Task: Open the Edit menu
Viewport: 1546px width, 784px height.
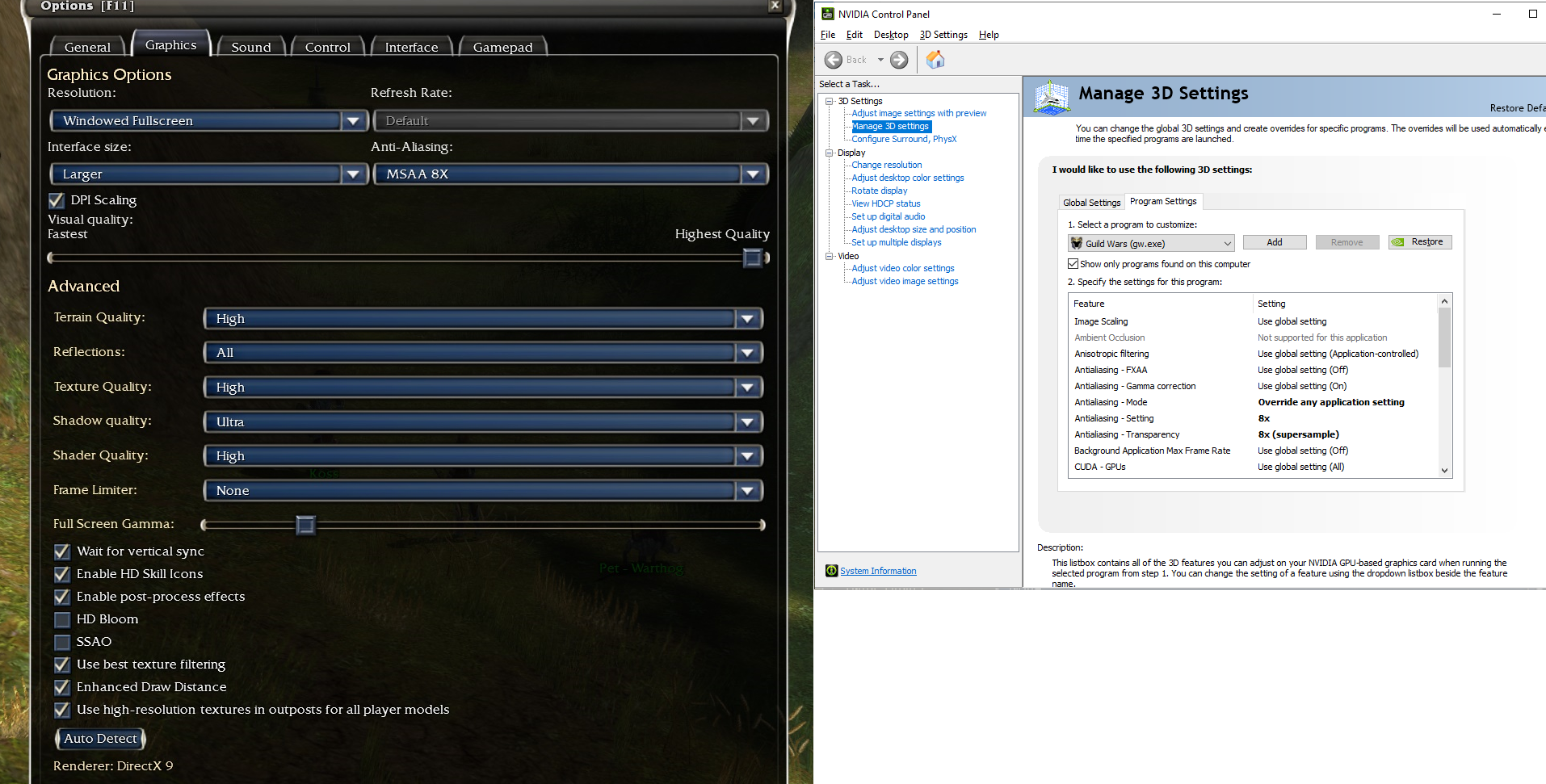Action: pos(855,35)
